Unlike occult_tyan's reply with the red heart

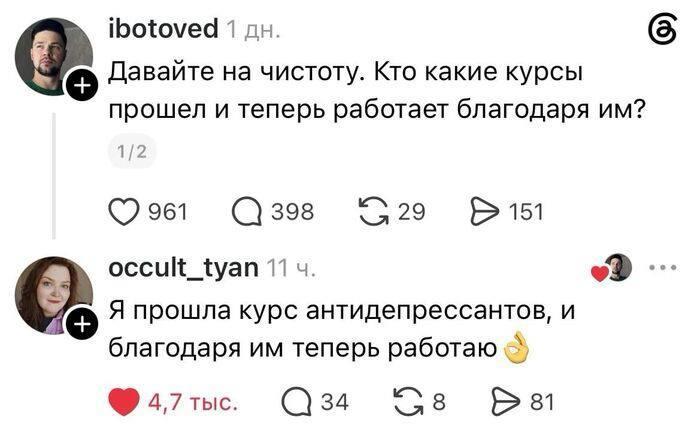[x=124, y=402]
